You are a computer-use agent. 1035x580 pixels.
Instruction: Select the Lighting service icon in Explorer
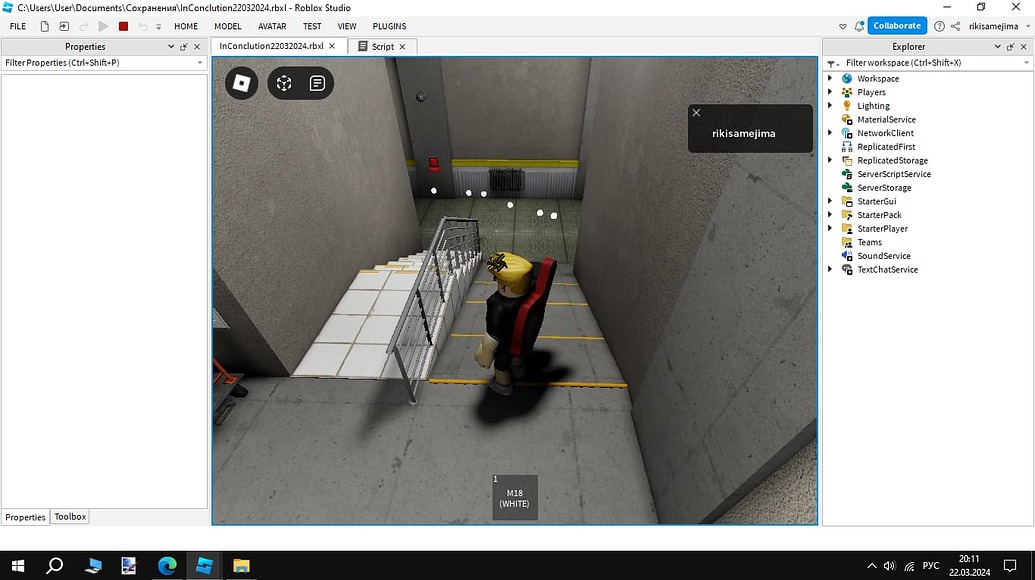pos(847,105)
